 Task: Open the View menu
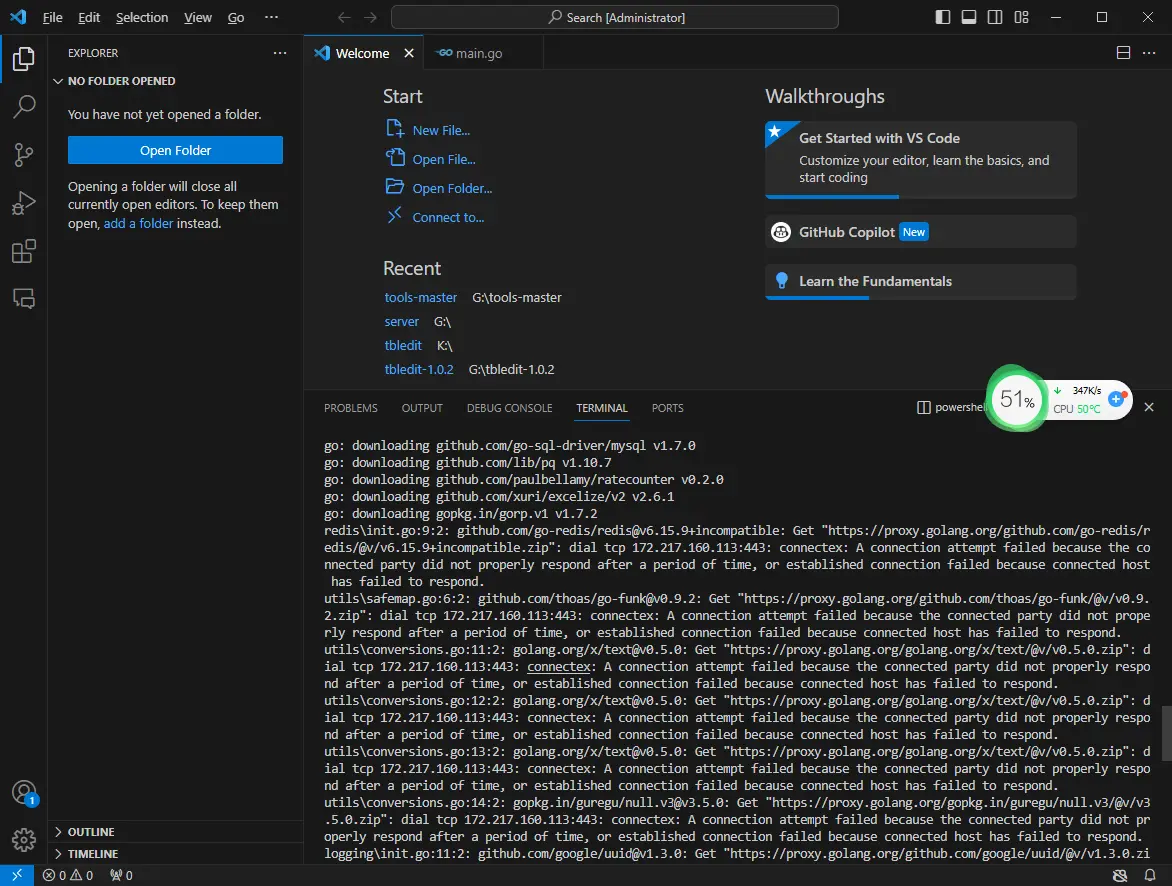click(x=198, y=17)
